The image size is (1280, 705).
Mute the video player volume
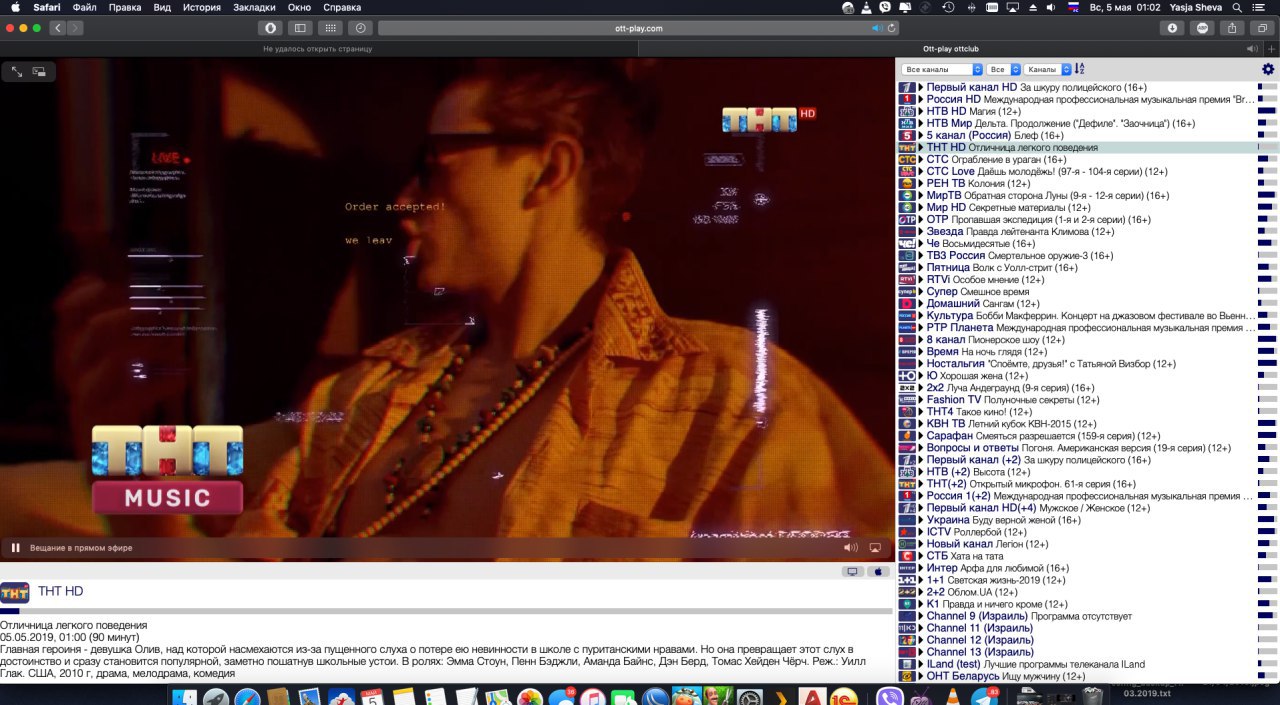[851, 548]
